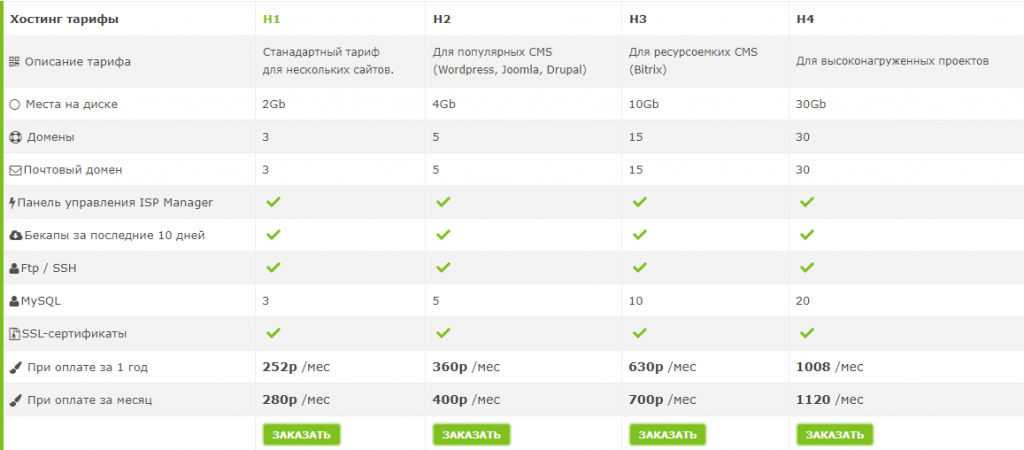The width and height of the screenshot is (1024, 450).
Task: Click the H4 checkmark in SSL-сертификаты row
Action: (x=807, y=333)
